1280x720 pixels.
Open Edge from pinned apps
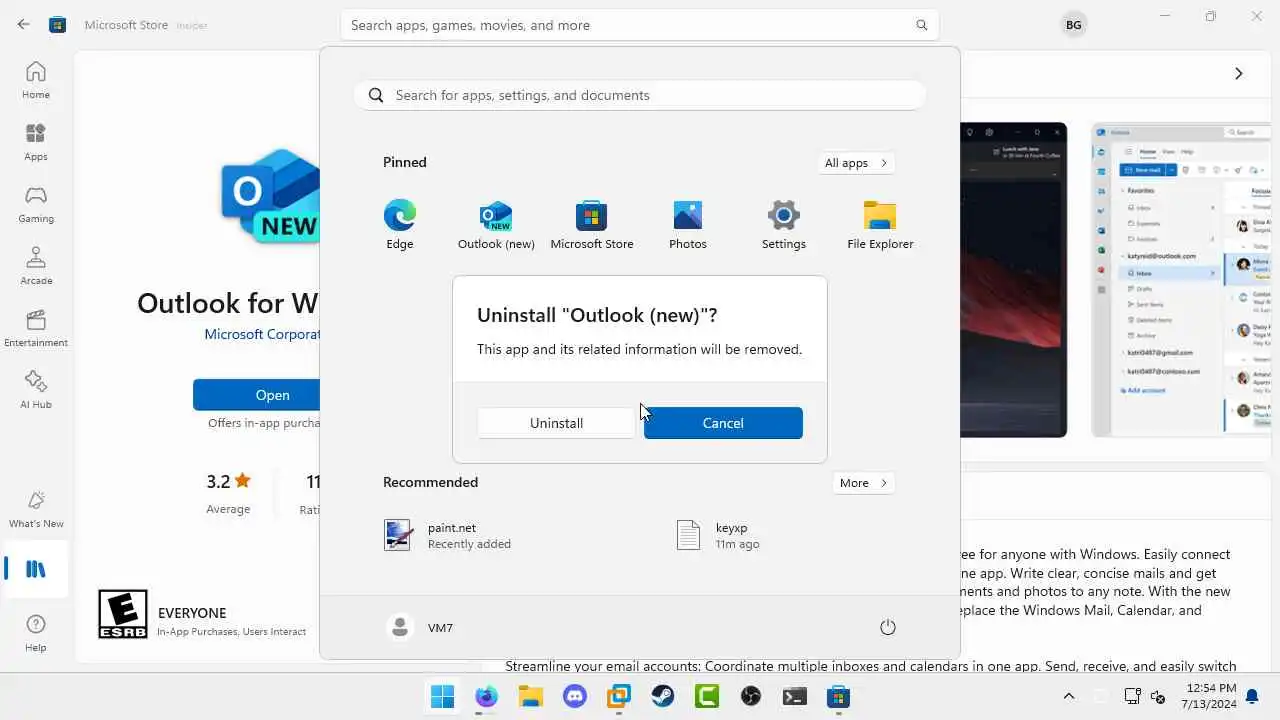coord(400,225)
